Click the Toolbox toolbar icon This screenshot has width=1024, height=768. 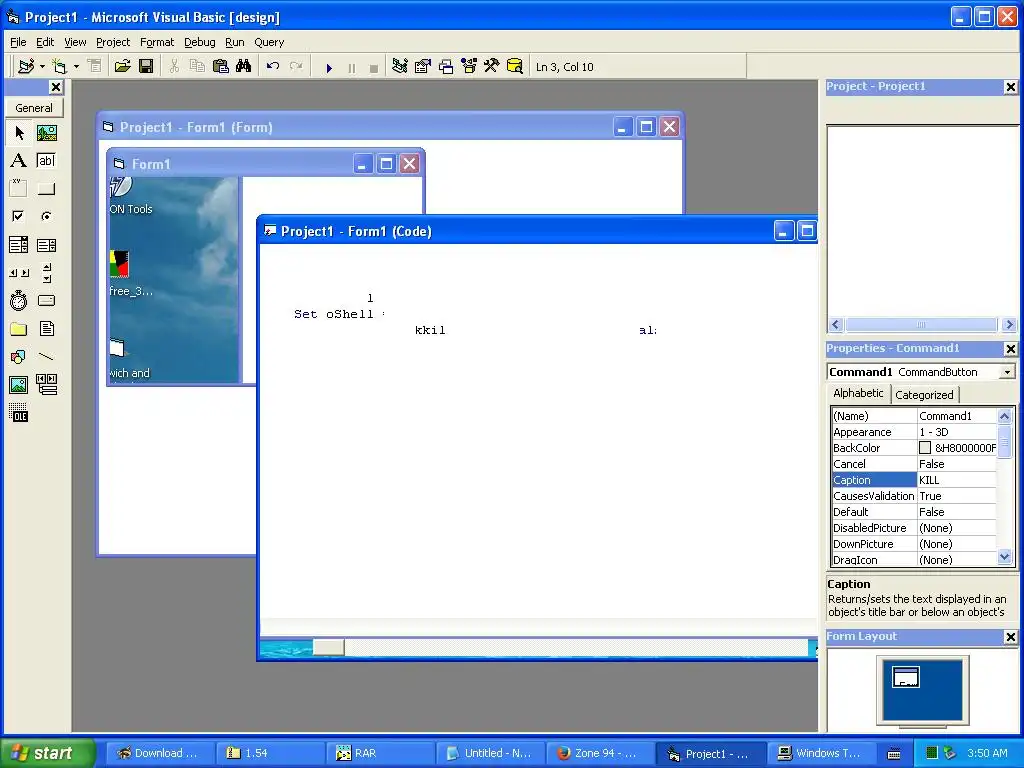coord(492,67)
